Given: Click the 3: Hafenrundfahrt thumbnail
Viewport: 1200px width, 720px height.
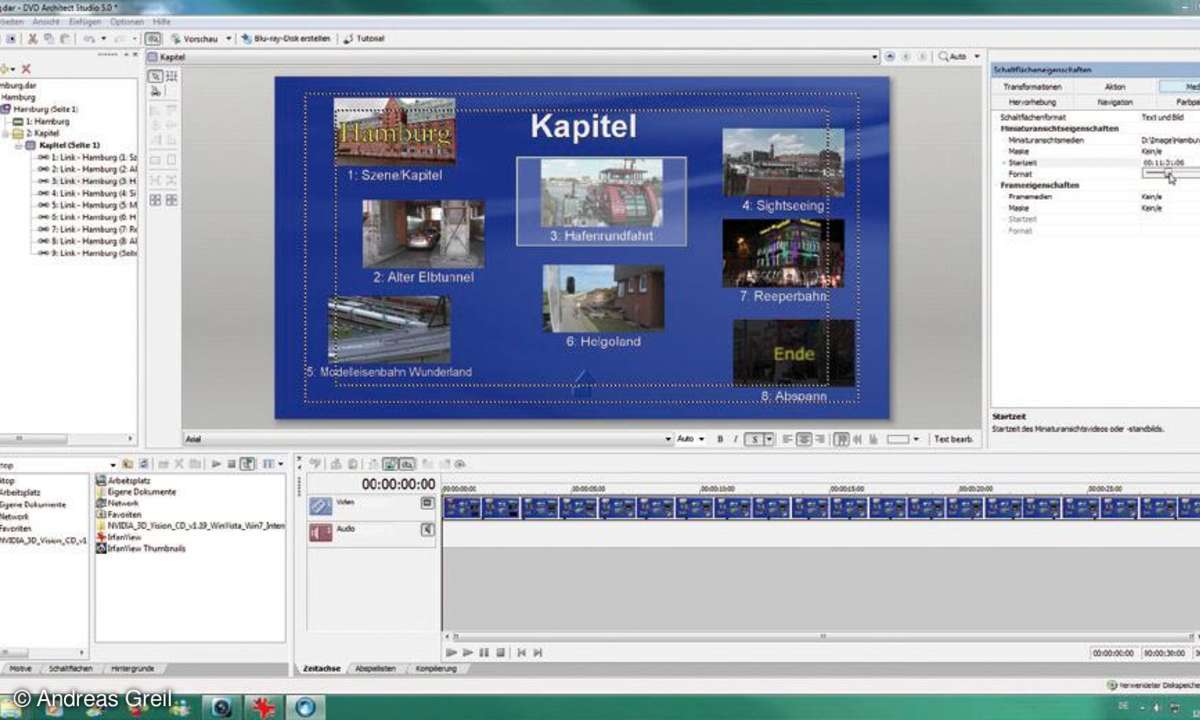Looking at the screenshot, I should pos(601,192).
